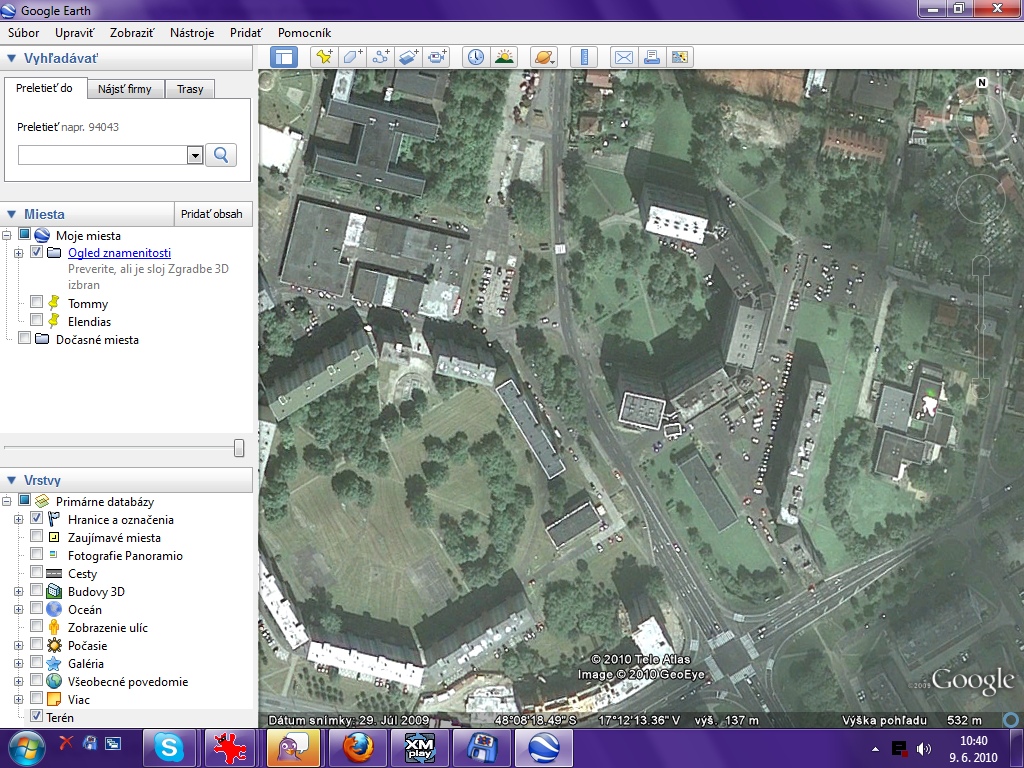Hide the sidebar using toolbar button
Screen dimensions: 1024x768
[x=284, y=57]
